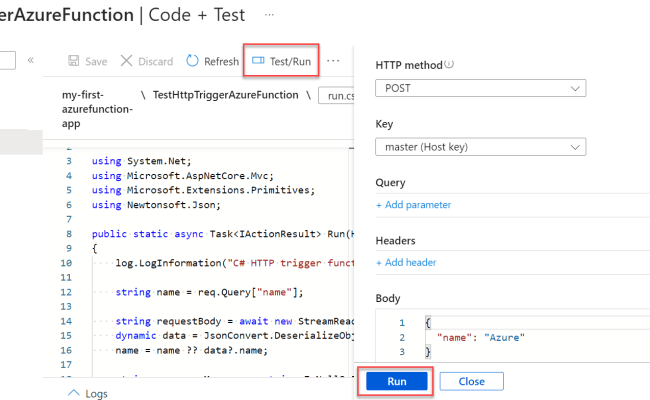
Task: Open the run.csx file dropdown
Action: click(336, 96)
